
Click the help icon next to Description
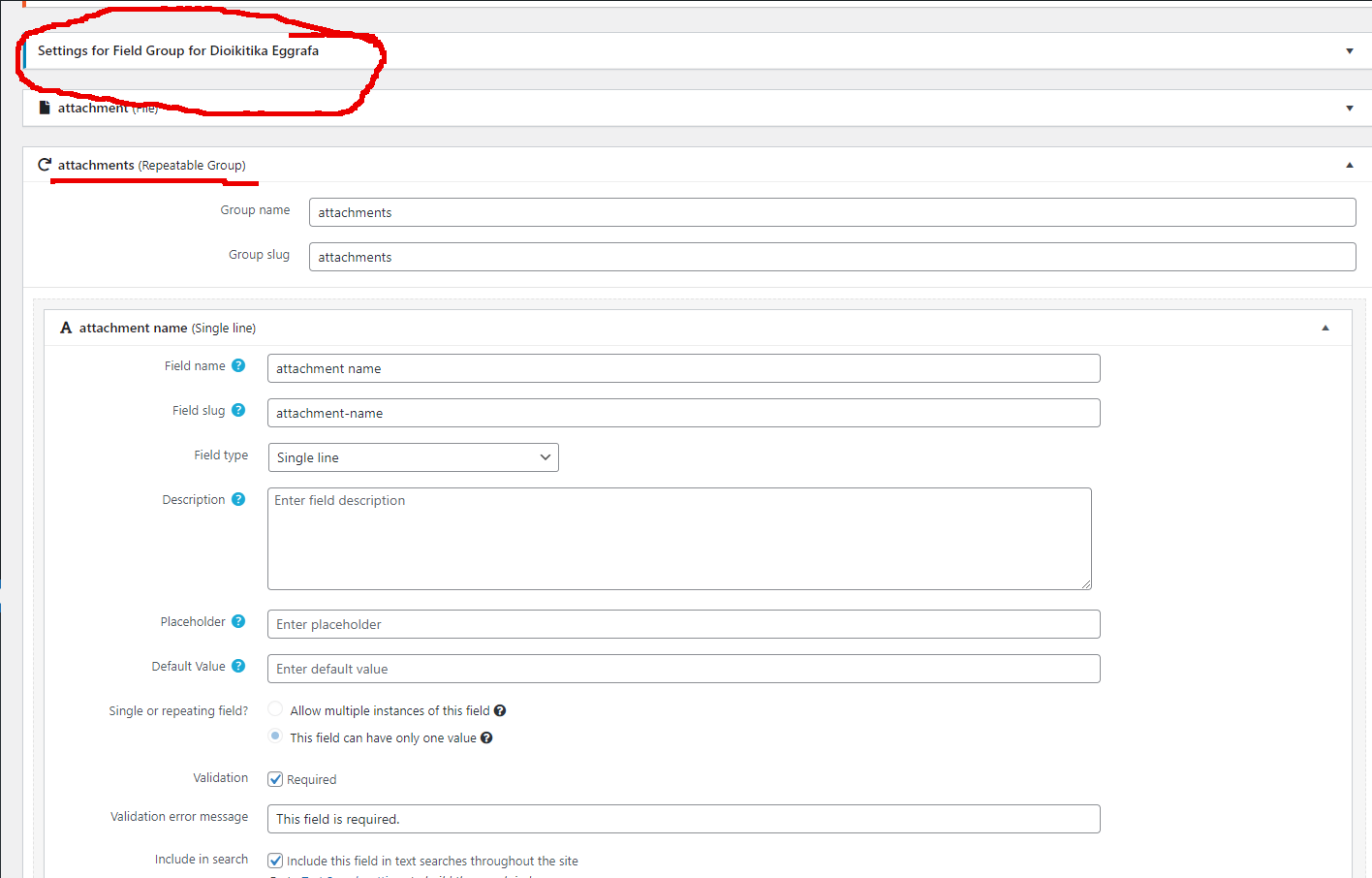238,499
